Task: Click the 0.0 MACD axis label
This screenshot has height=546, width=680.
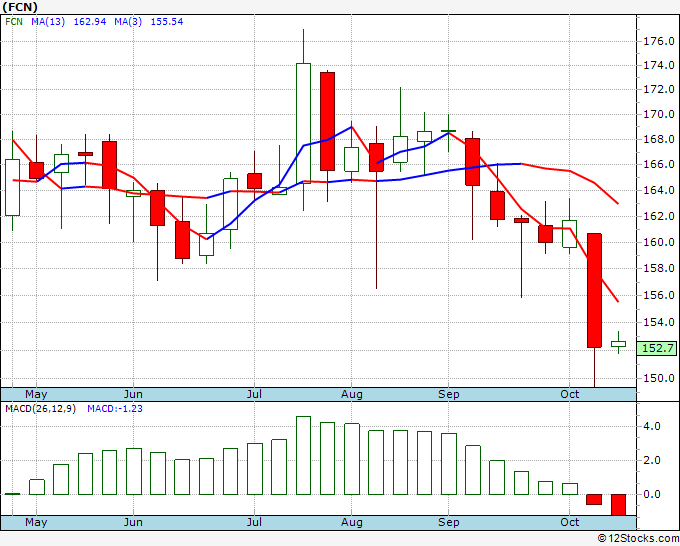Action: click(652, 494)
